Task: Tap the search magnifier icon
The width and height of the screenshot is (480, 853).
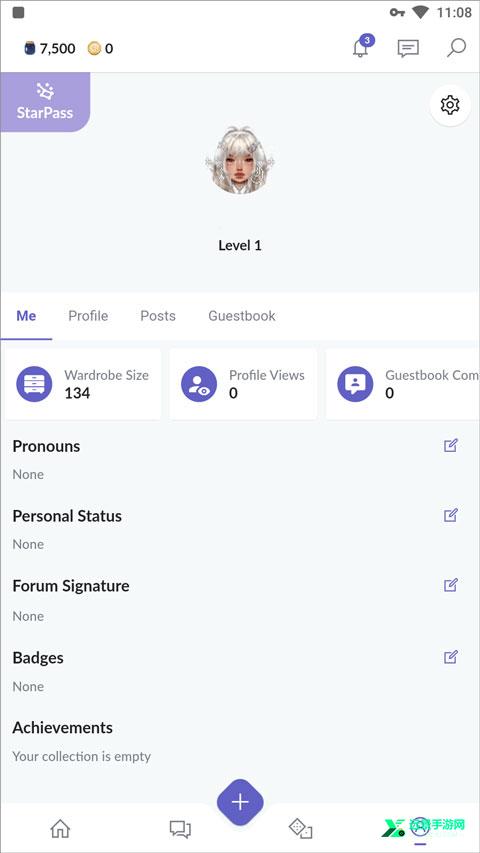Action: coord(456,48)
